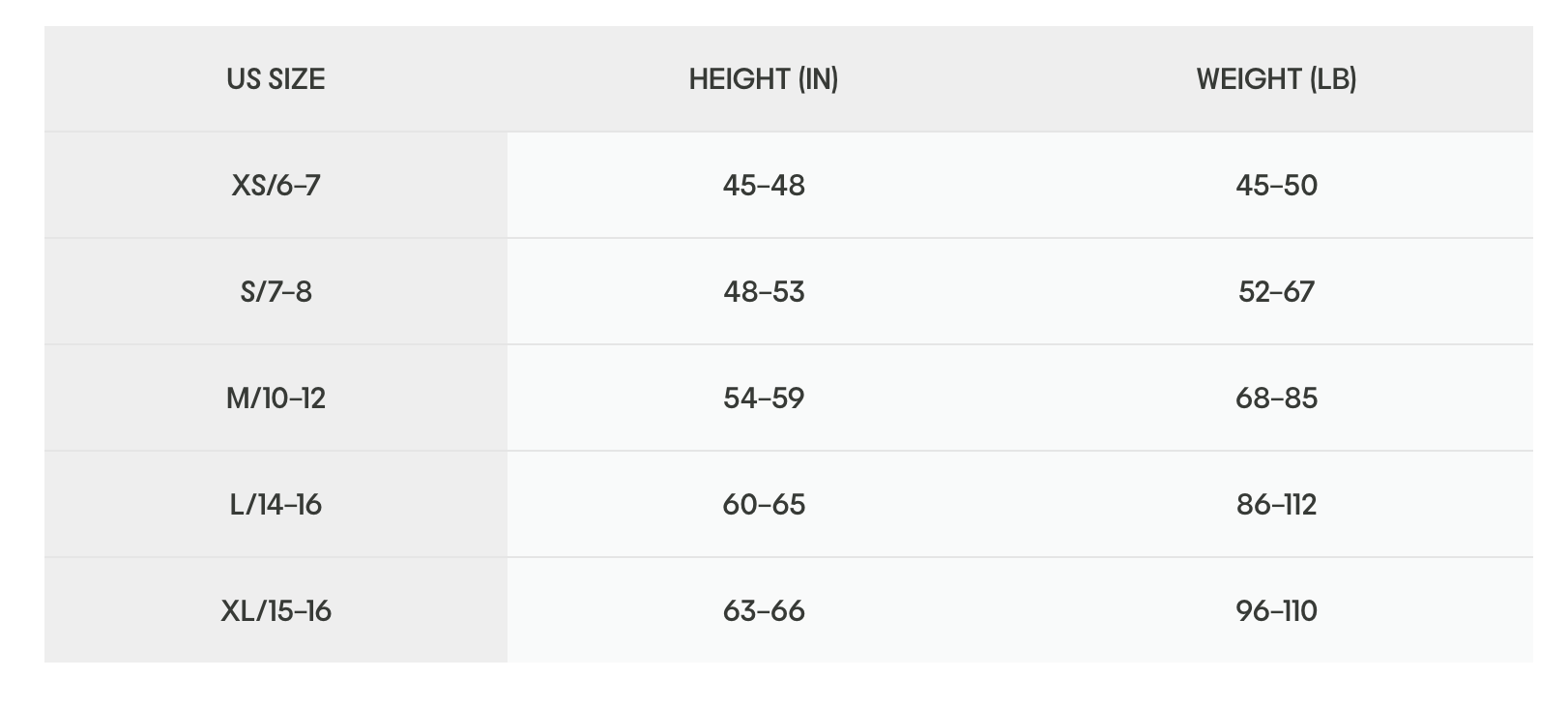Select the S/7-8 size row label
This screenshot has width=1568, height=708.
[276, 291]
